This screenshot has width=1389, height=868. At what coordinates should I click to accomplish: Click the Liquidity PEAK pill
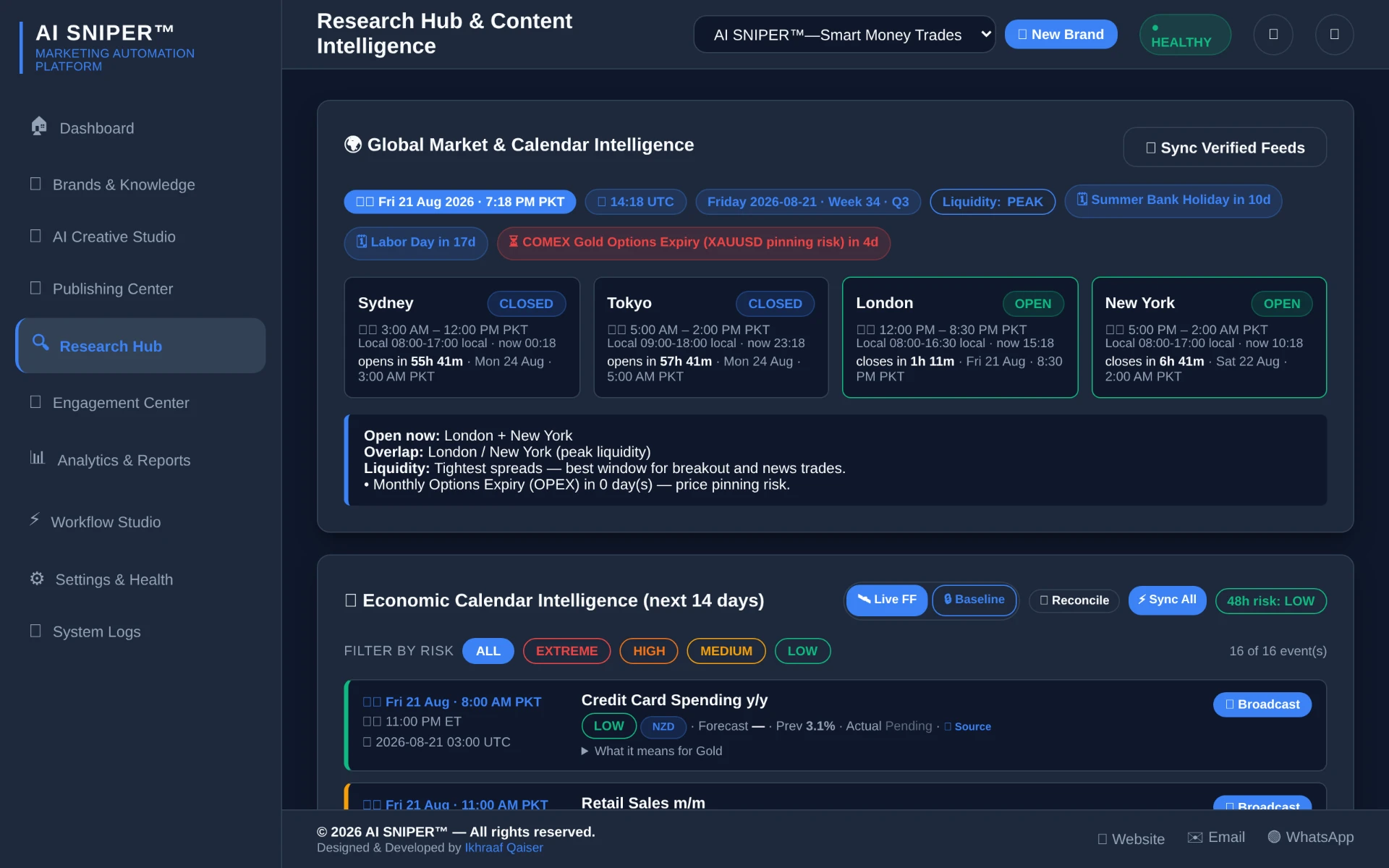click(x=993, y=202)
